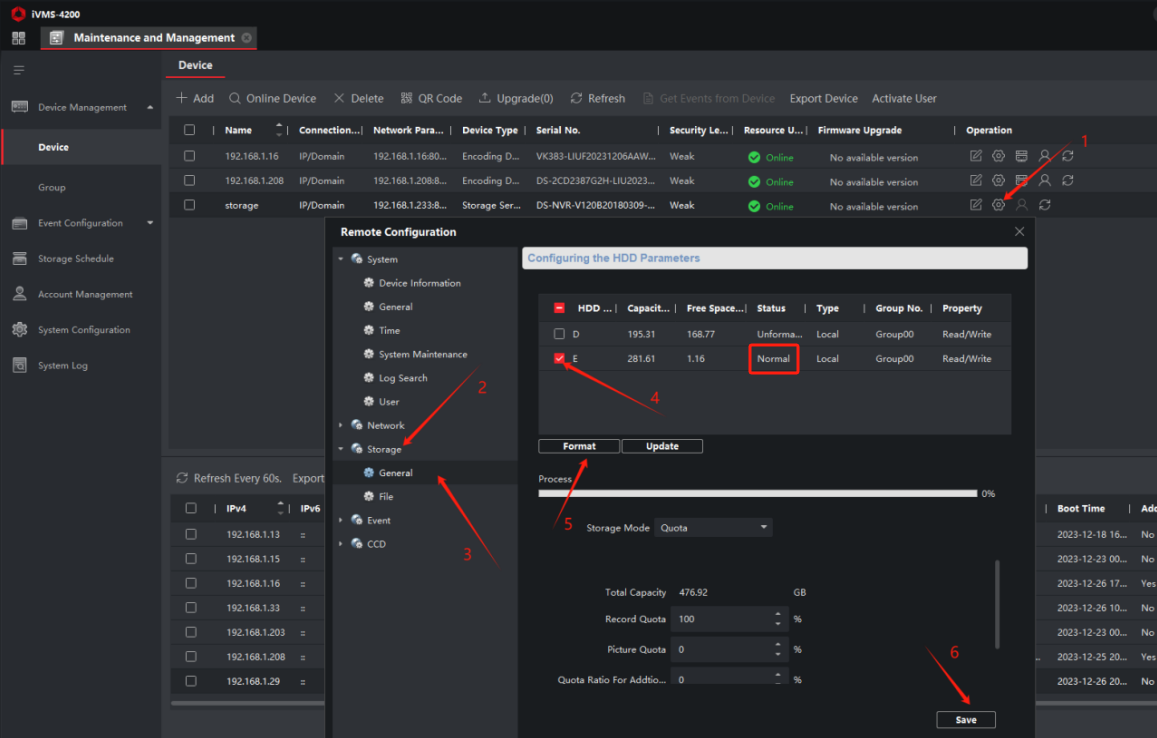
Task: Expand the Event Configuration sidebar section
Action: (150, 223)
